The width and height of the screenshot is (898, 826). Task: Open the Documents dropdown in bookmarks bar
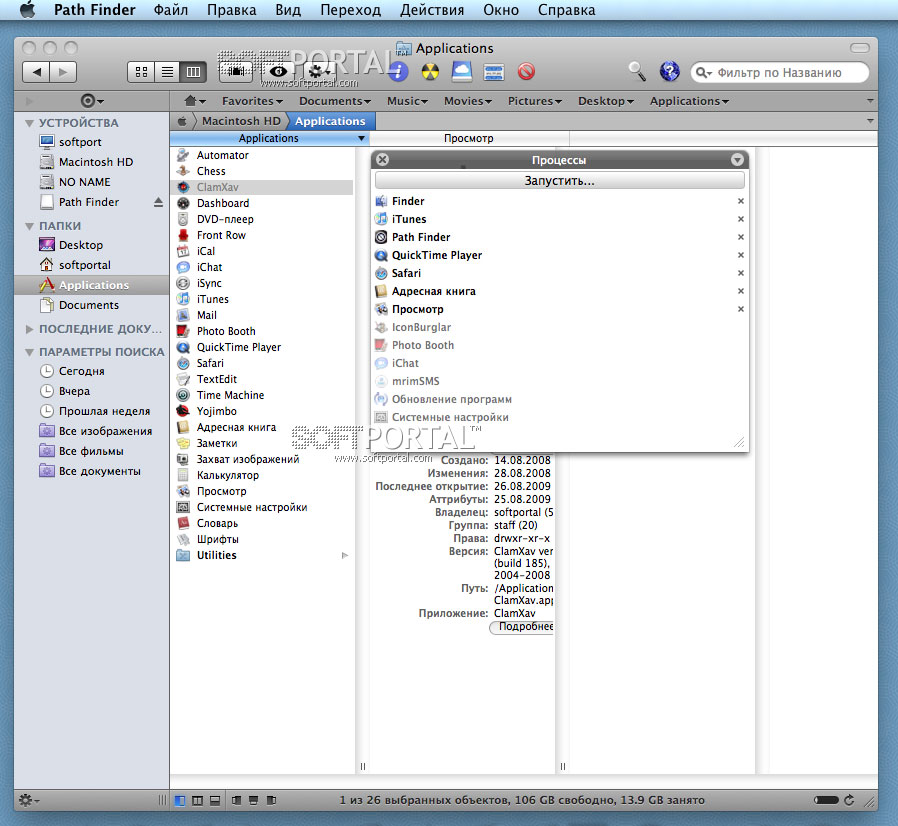tap(334, 101)
